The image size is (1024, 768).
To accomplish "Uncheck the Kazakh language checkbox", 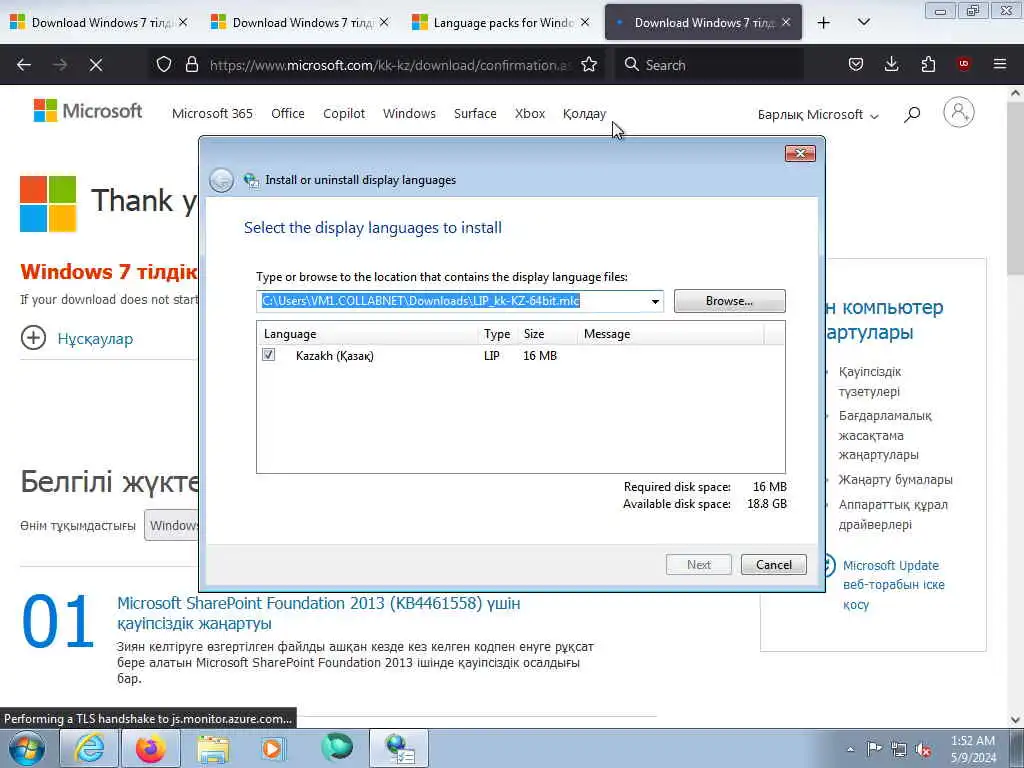I will tap(268, 355).
